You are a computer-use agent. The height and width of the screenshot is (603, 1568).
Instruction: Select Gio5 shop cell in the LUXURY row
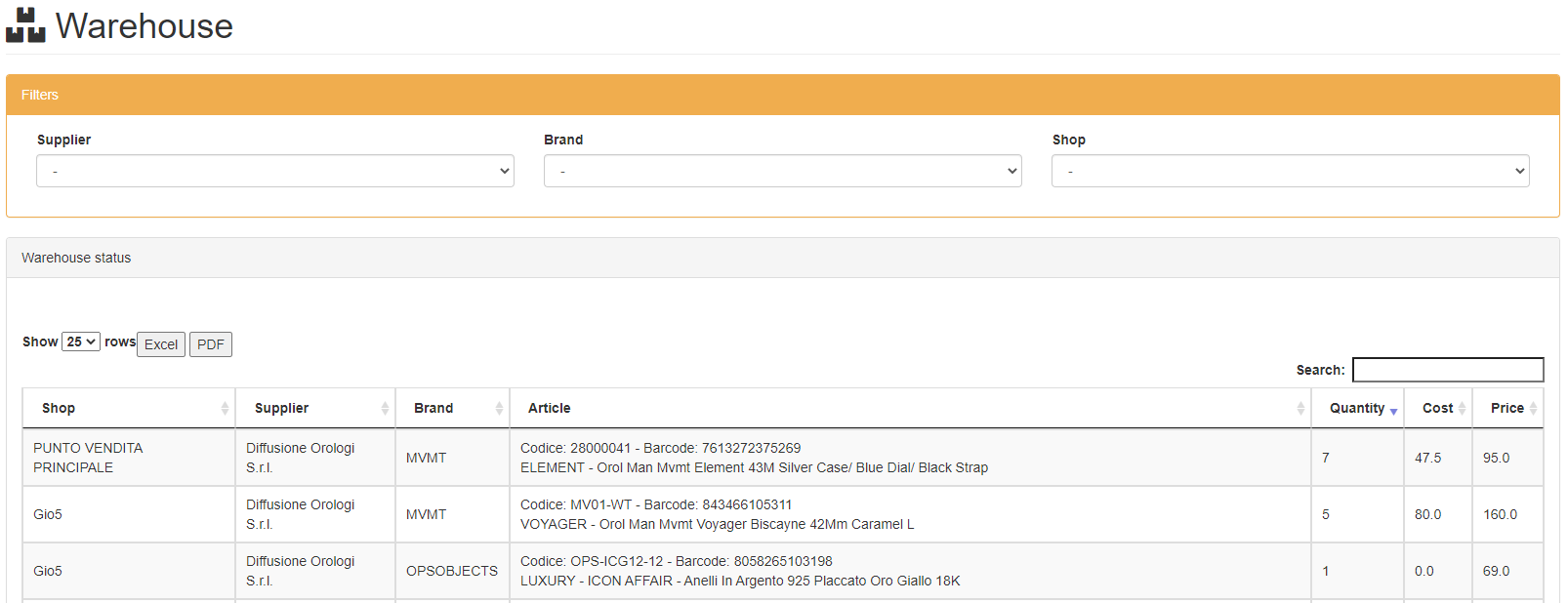129,571
